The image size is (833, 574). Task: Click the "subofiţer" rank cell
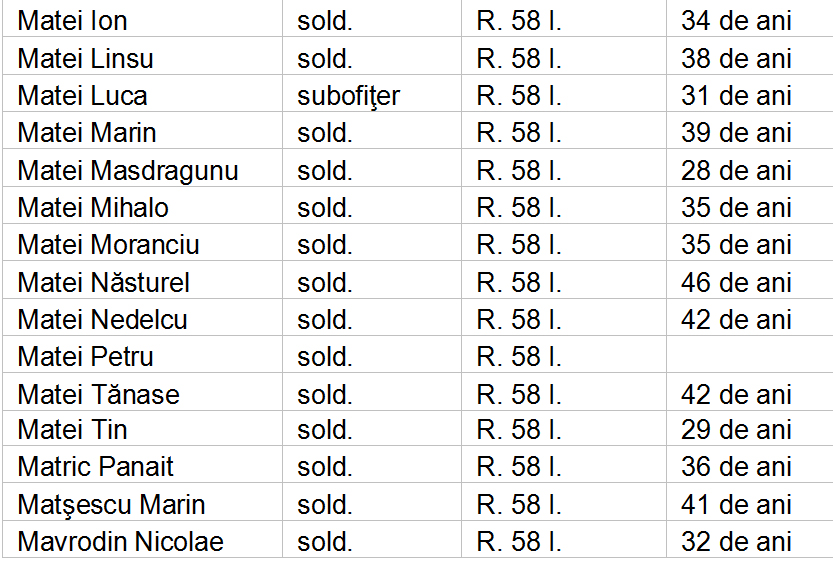(348, 96)
